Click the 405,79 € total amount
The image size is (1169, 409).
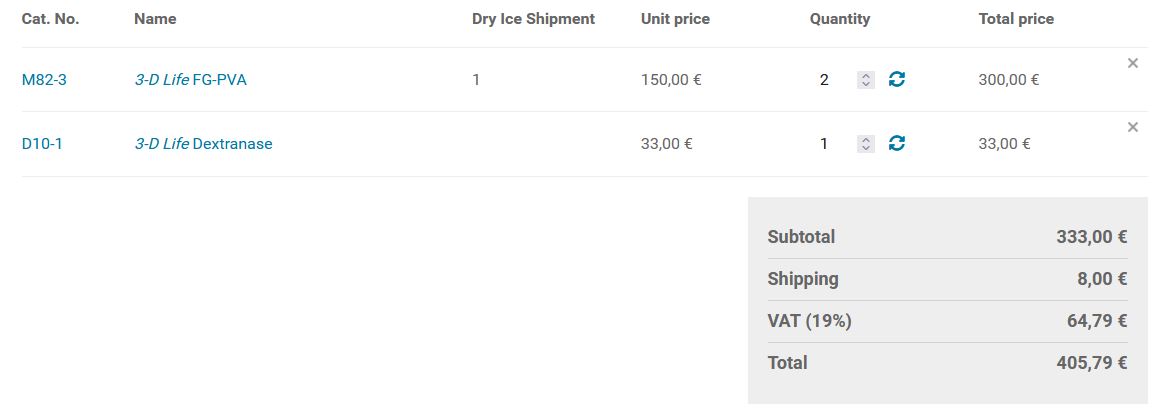coord(1092,363)
